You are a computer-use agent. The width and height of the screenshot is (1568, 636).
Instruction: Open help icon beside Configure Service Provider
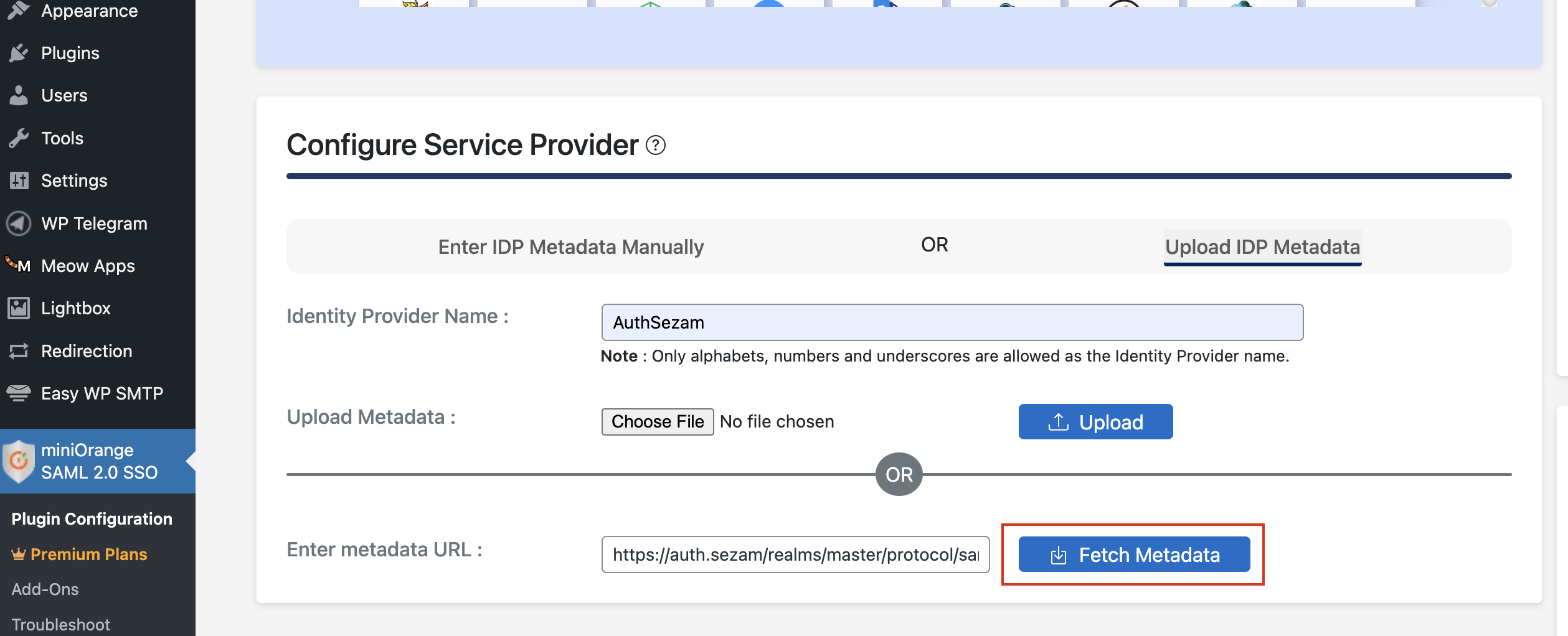coord(656,145)
